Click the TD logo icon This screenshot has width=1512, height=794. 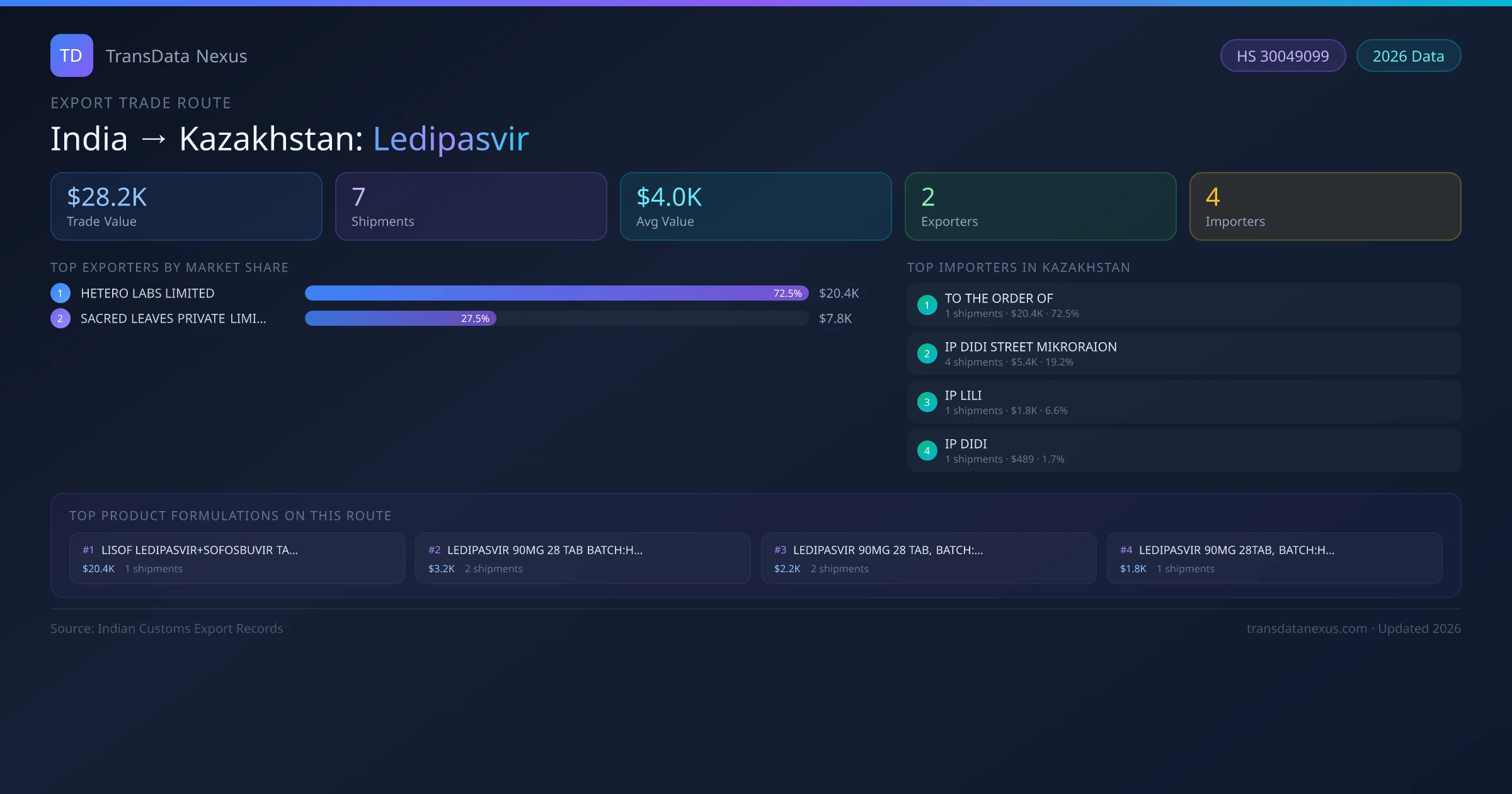[71, 55]
